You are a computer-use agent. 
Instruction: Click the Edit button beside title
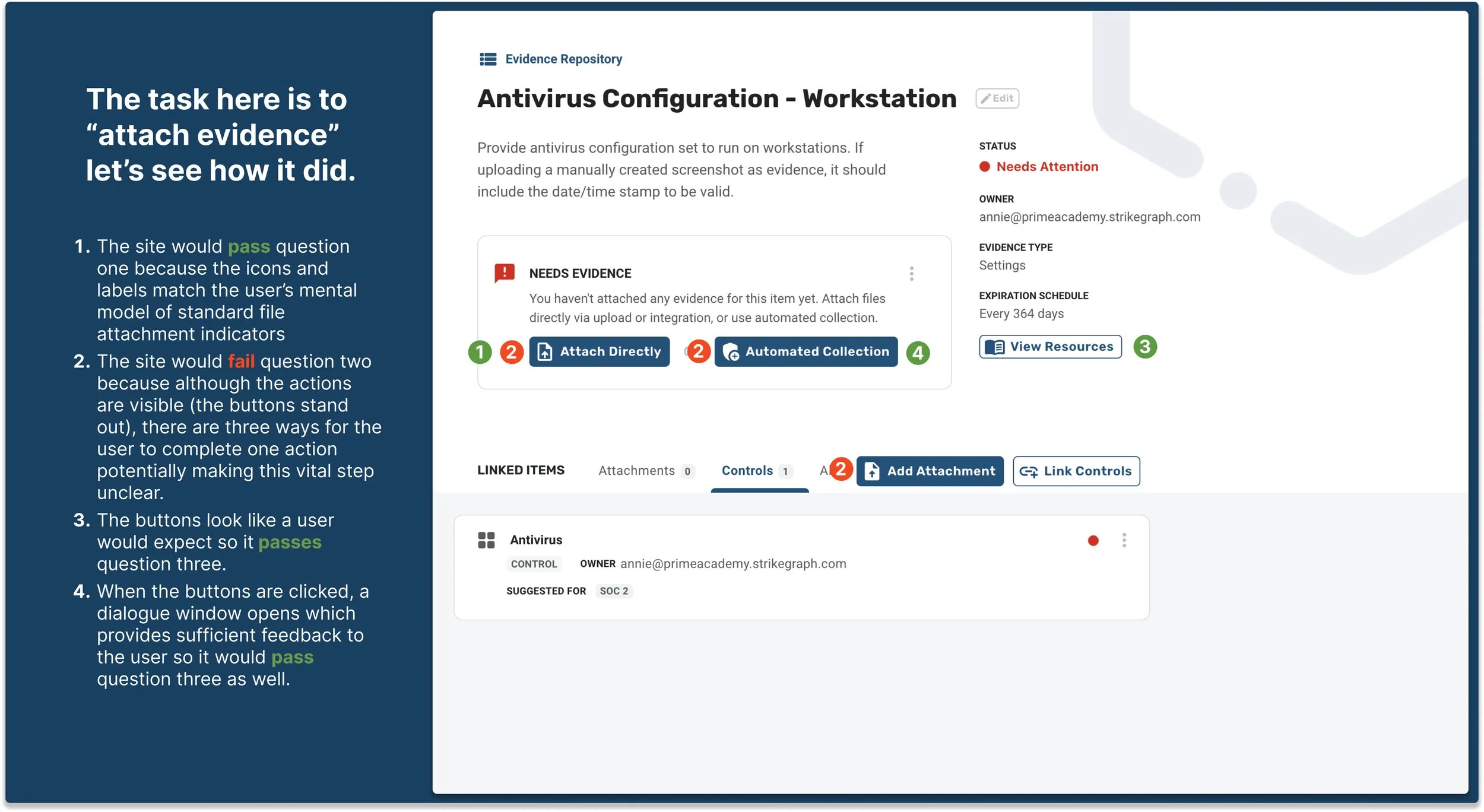point(997,99)
